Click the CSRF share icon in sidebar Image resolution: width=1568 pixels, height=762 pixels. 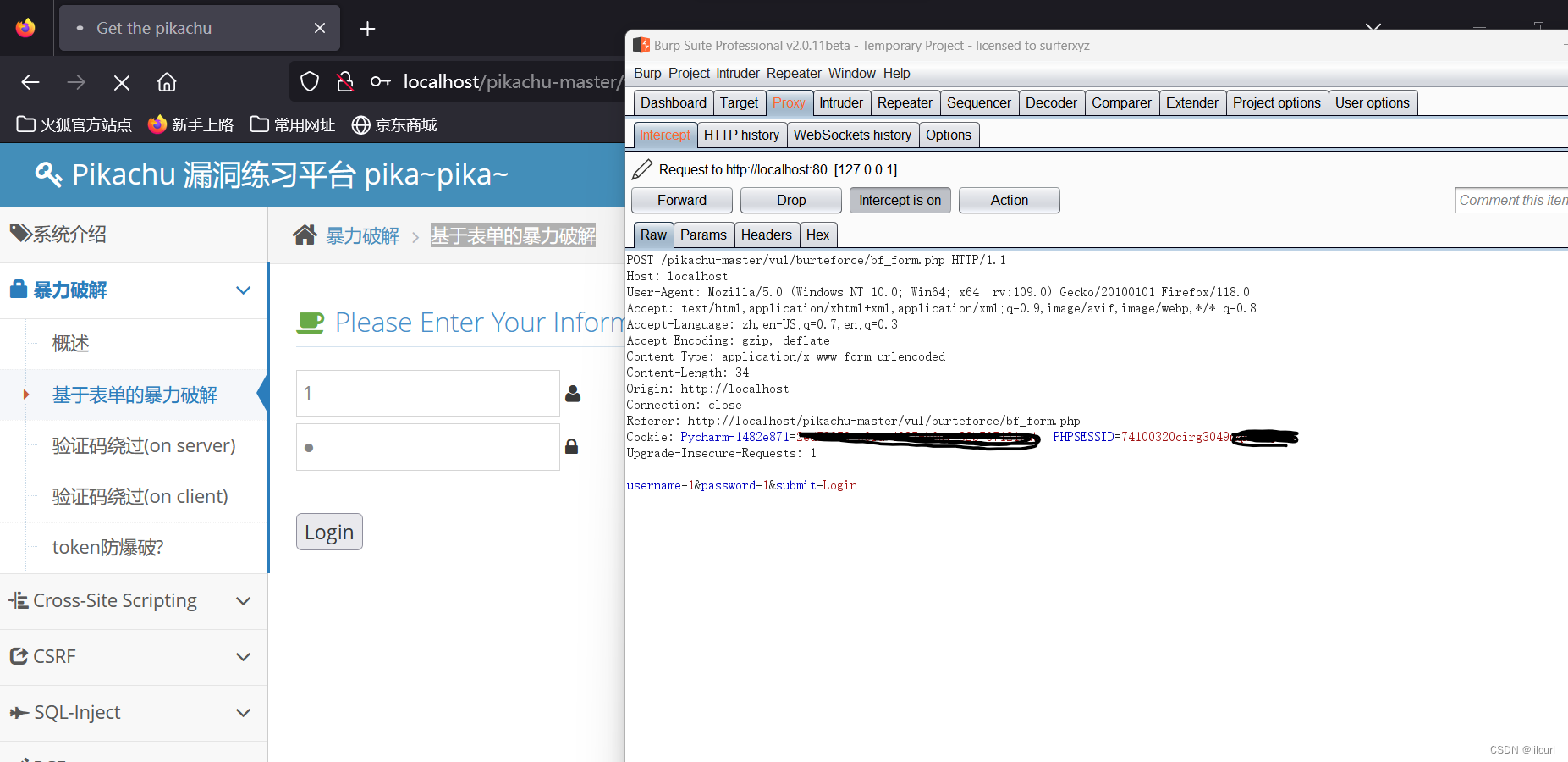(19, 656)
